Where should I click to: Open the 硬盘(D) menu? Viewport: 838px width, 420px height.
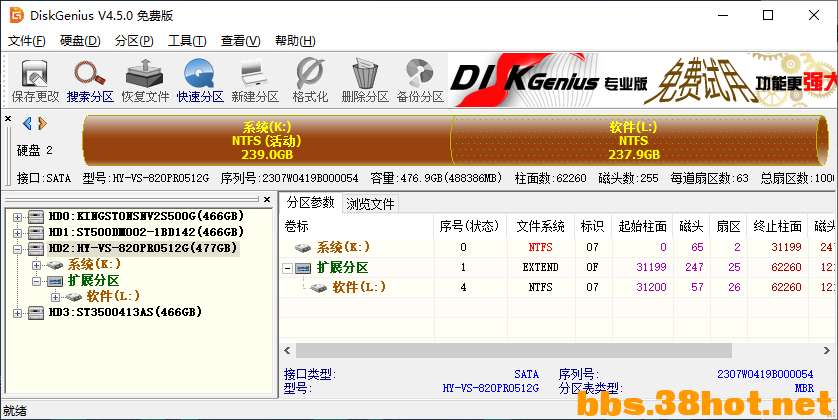point(80,41)
